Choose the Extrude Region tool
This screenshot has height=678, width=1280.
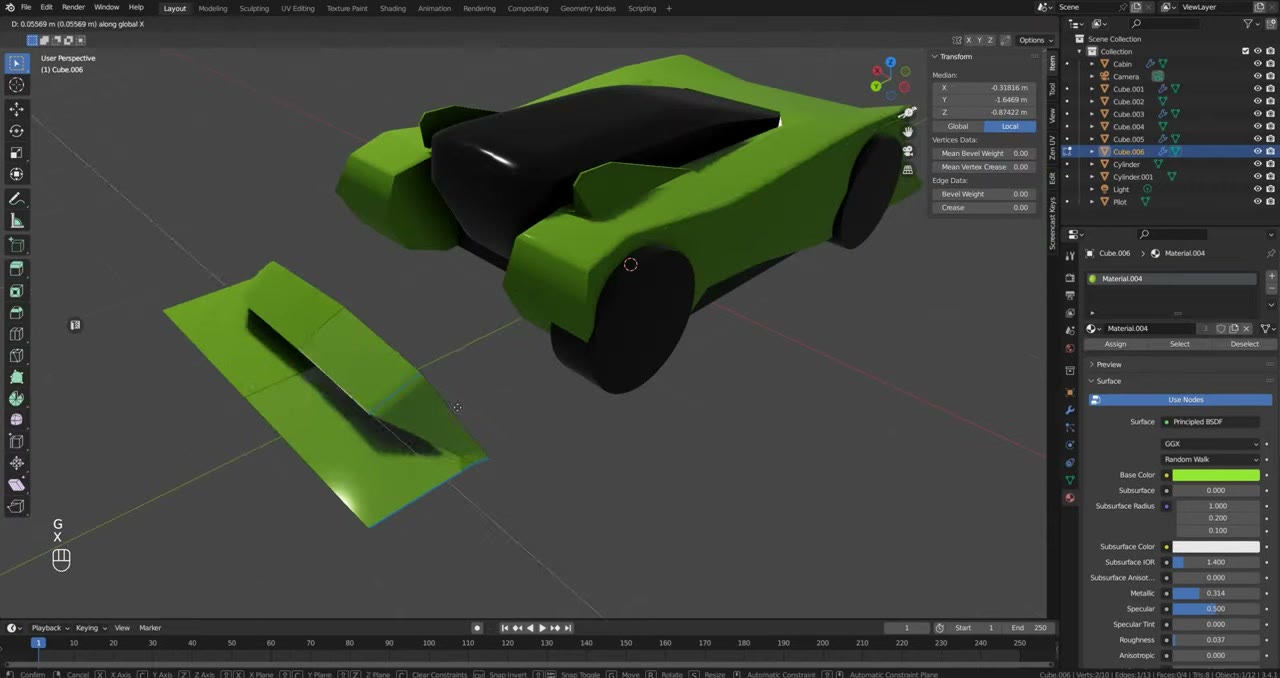click(16, 269)
